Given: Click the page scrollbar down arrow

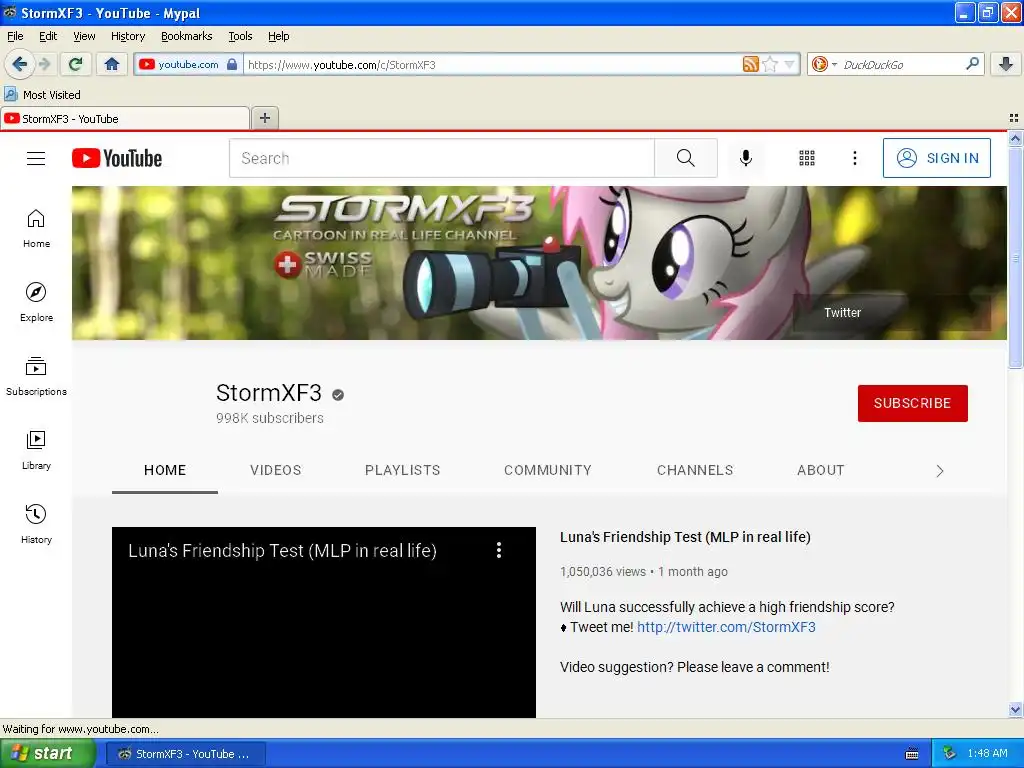Looking at the screenshot, I should (x=1015, y=709).
